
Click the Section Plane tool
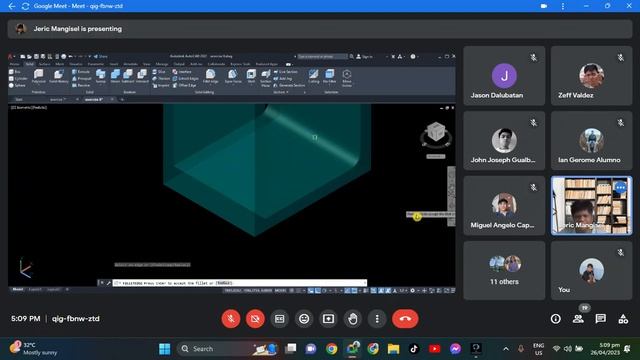pyautogui.click(x=266, y=78)
